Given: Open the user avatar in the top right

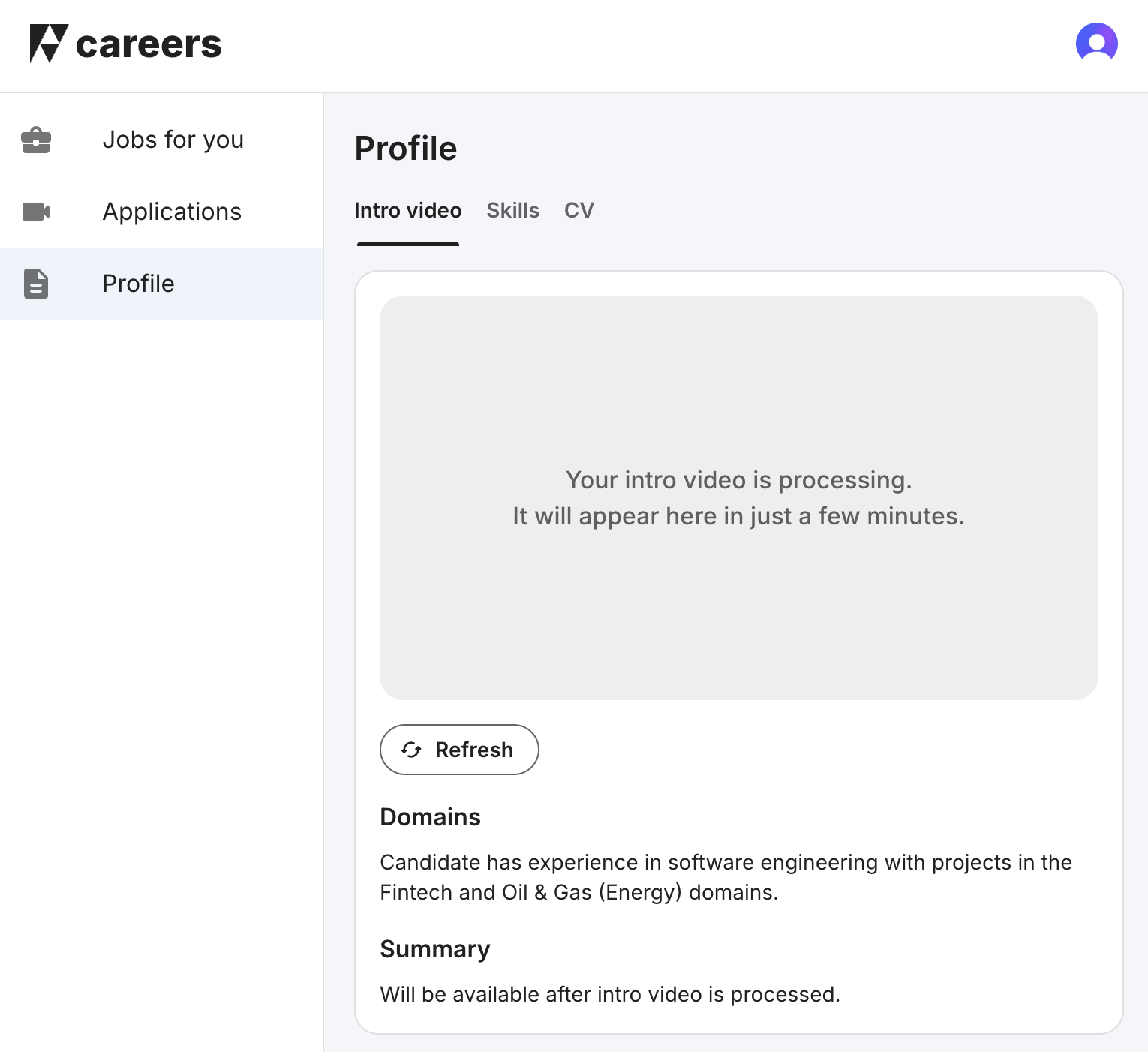Looking at the screenshot, I should [1097, 43].
